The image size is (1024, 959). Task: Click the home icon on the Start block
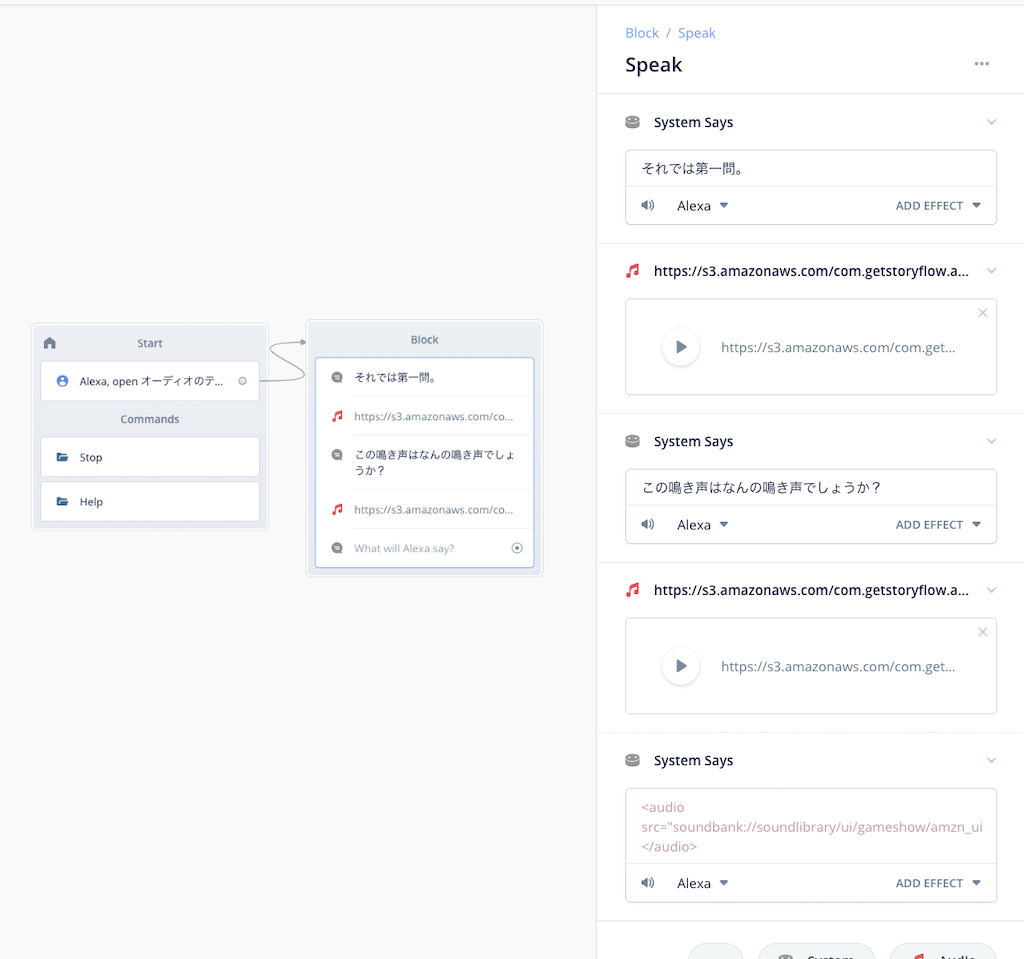click(50, 343)
